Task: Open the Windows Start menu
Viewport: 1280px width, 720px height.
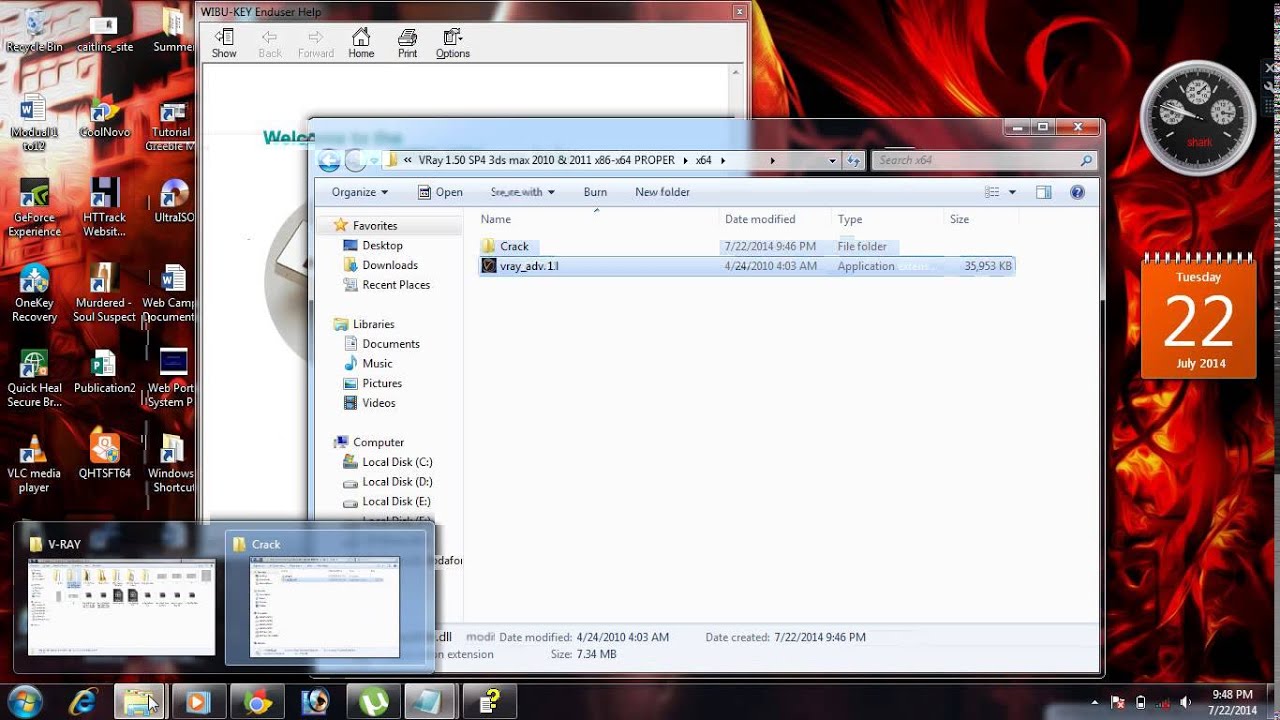Action: [25, 702]
